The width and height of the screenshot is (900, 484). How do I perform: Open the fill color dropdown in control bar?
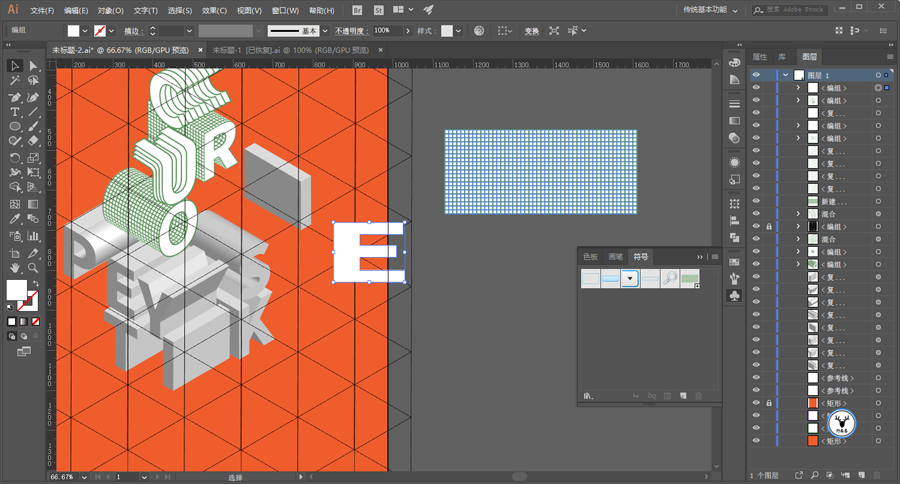[x=85, y=31]
